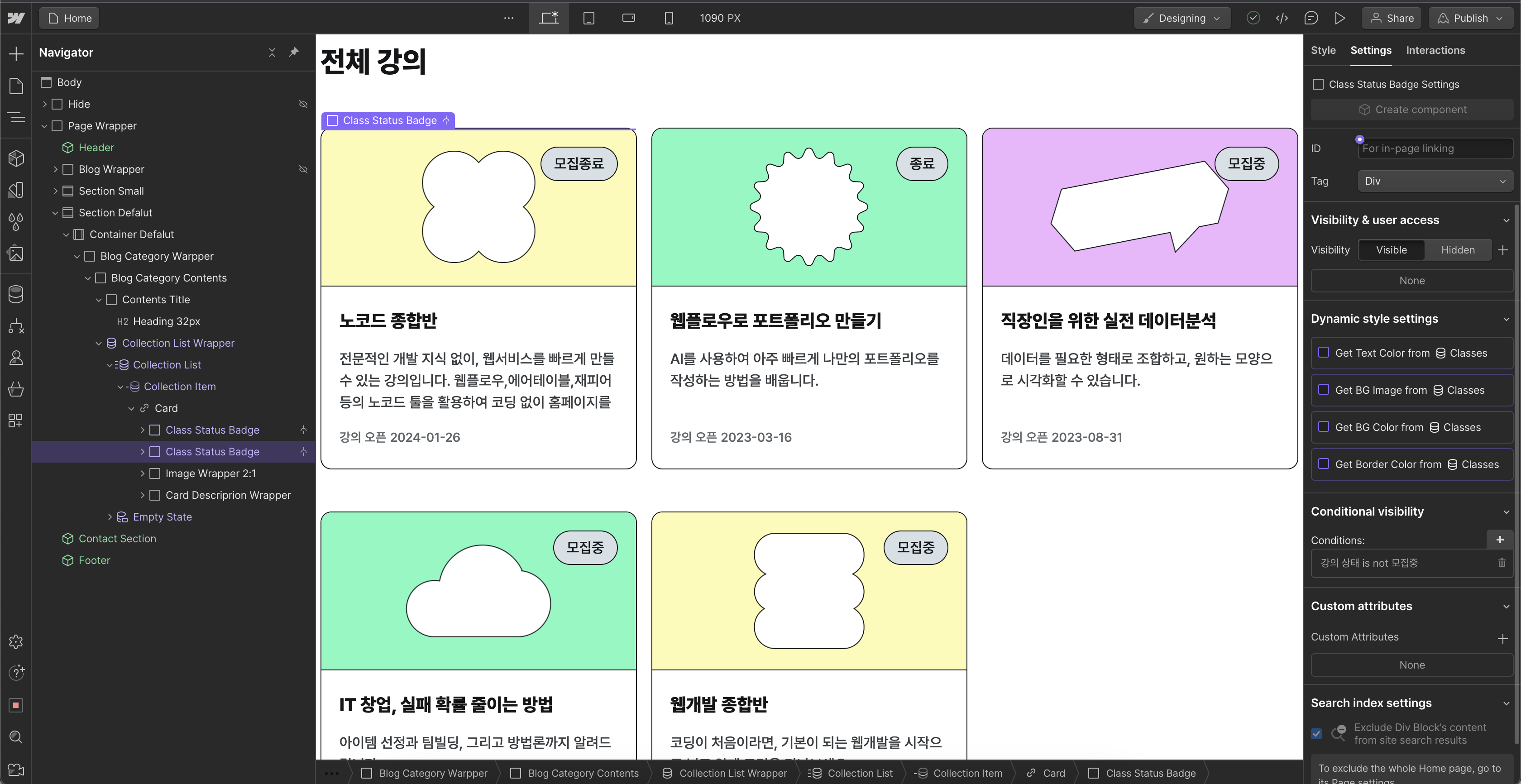Open the Apps panel icon

point(16,421)
